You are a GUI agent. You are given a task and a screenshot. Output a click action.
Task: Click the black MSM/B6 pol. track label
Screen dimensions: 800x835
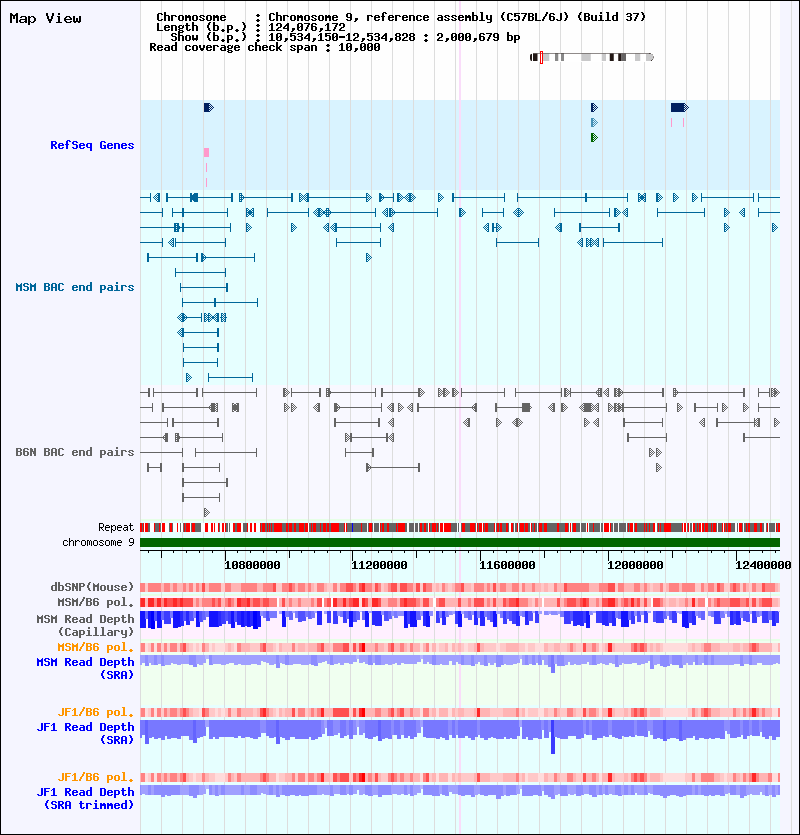95,602
